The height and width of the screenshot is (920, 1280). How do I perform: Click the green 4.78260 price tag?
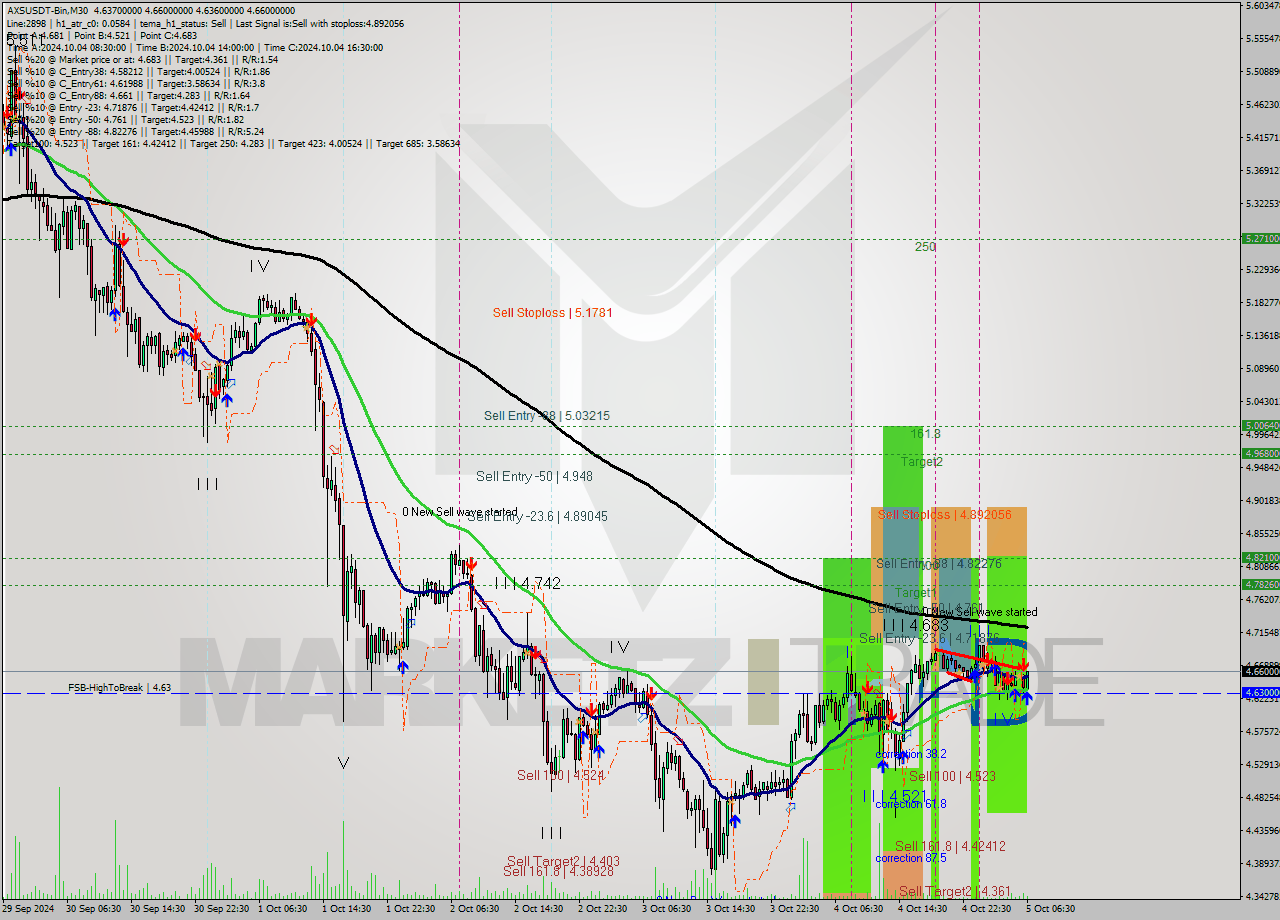pyautogui.click(x=1260, y=584)
